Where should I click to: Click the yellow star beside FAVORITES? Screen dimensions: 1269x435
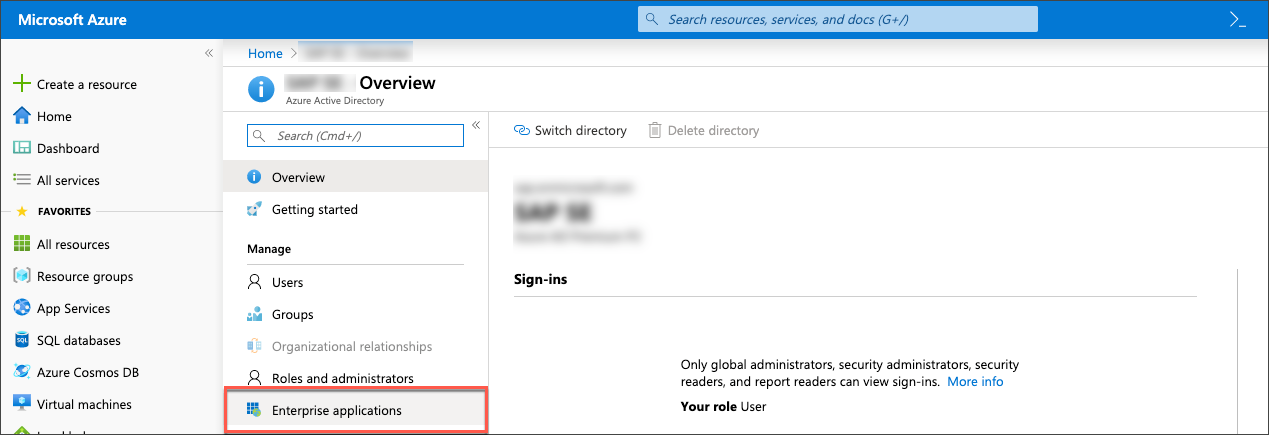pos(22,211)
